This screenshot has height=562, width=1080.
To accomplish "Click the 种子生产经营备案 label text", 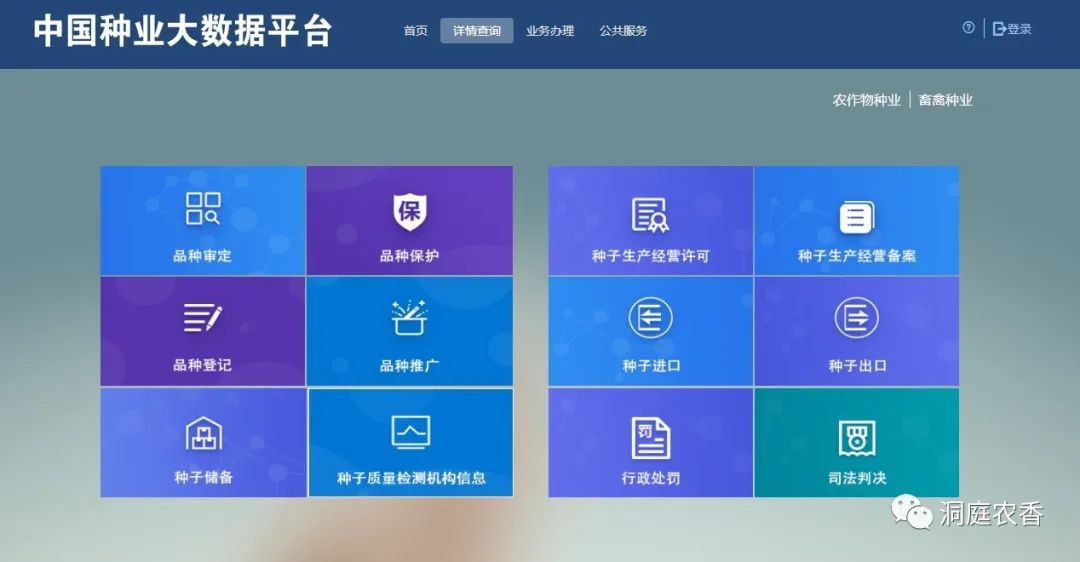I will tap(857, 256).
